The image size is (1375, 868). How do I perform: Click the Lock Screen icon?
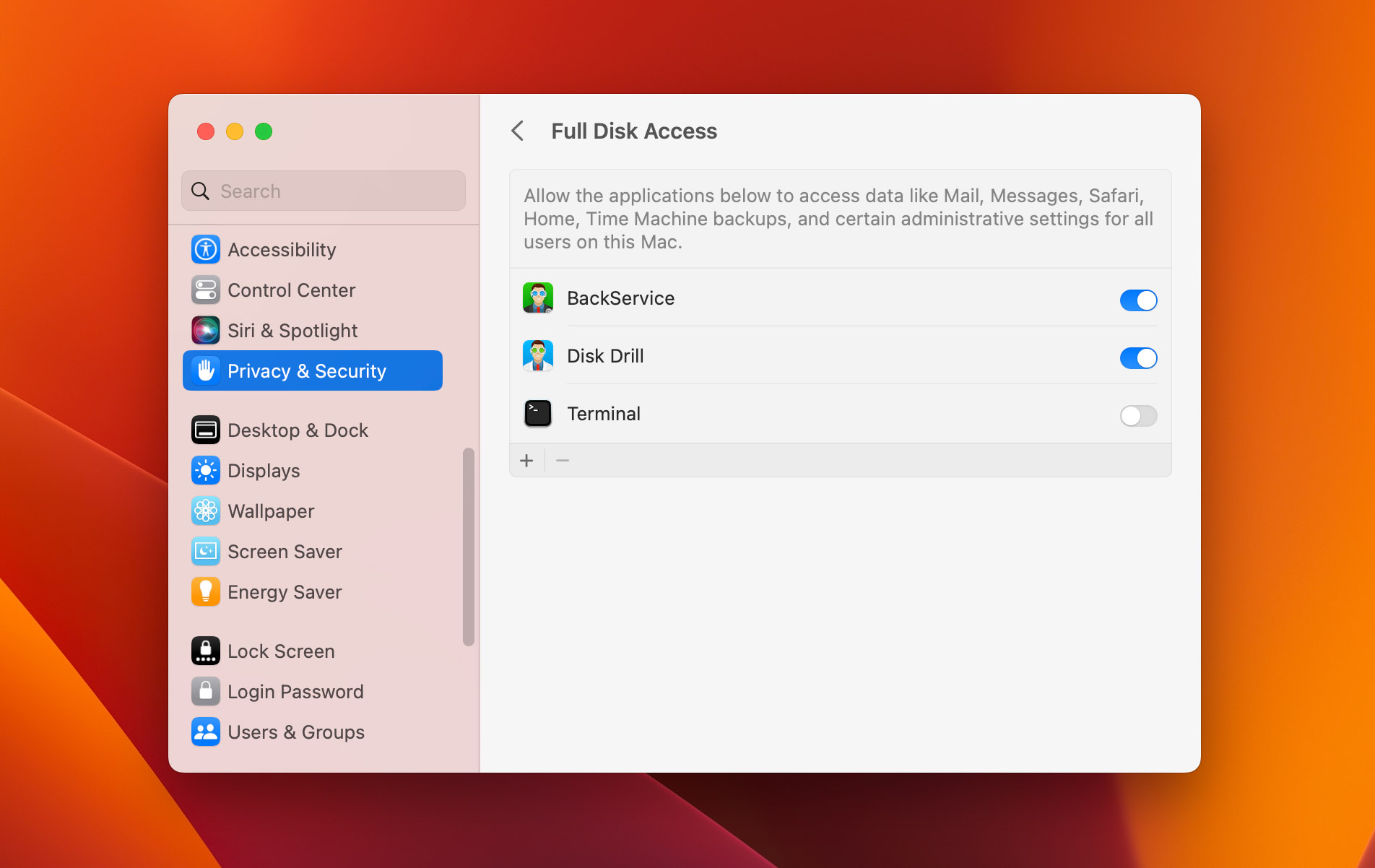tap(206, 651)
